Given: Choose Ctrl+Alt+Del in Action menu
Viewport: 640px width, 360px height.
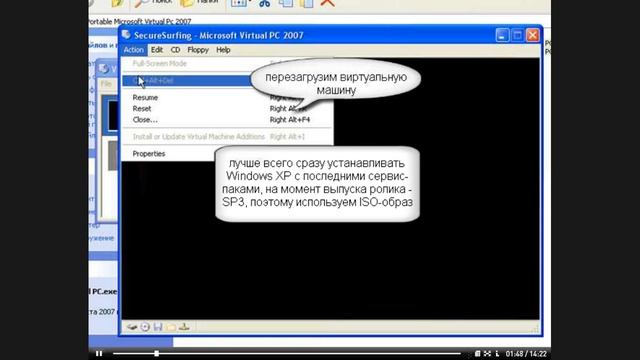Looking at the screenshot, I should [x=188, y=80].
